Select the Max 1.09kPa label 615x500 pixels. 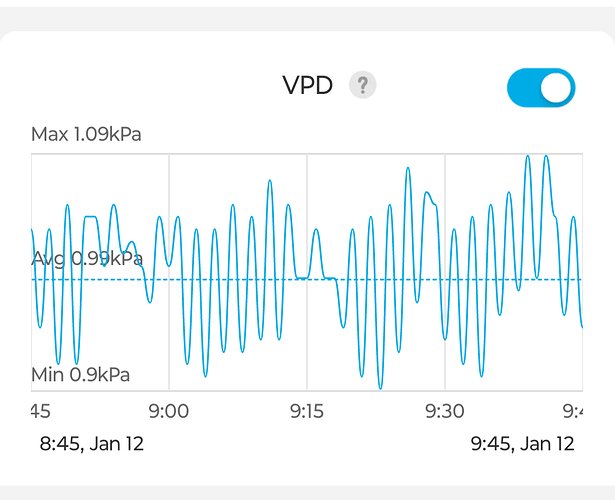coord(87,134)
